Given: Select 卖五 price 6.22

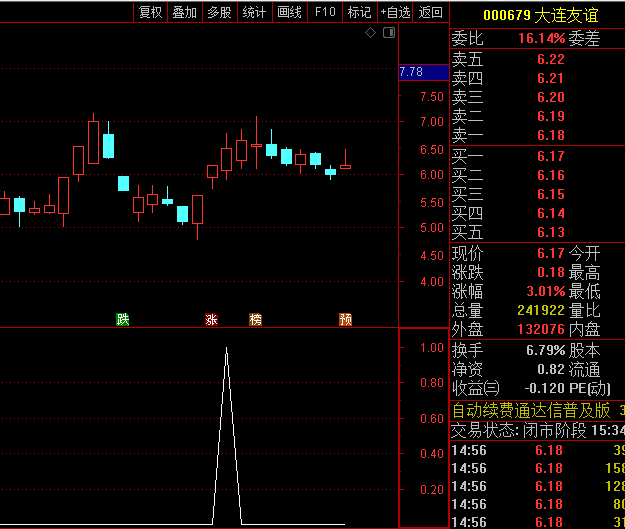Looking at the screenshot, I should (x=551, y=59).
